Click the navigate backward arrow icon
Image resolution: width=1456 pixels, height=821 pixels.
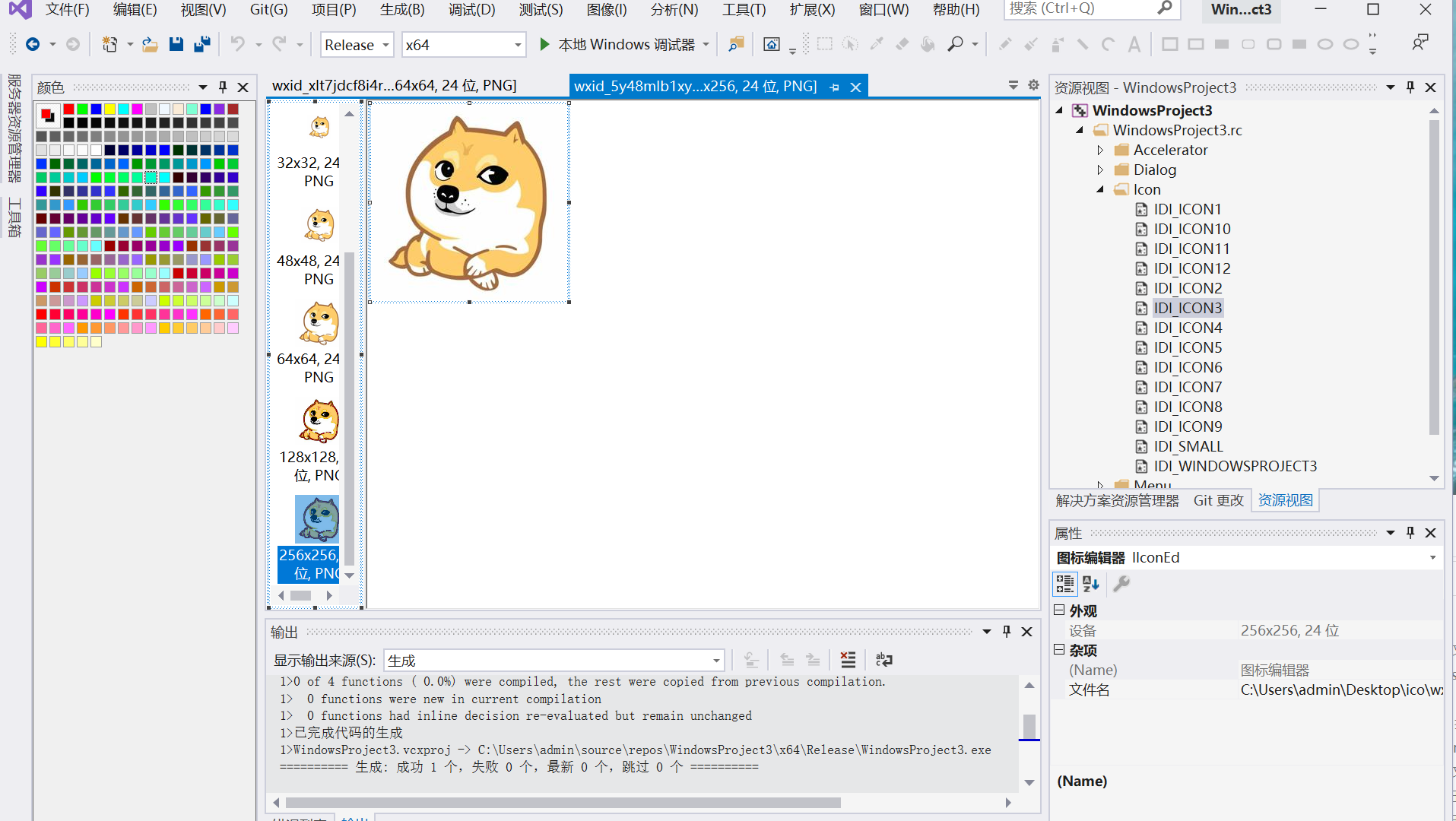(33, 45)
